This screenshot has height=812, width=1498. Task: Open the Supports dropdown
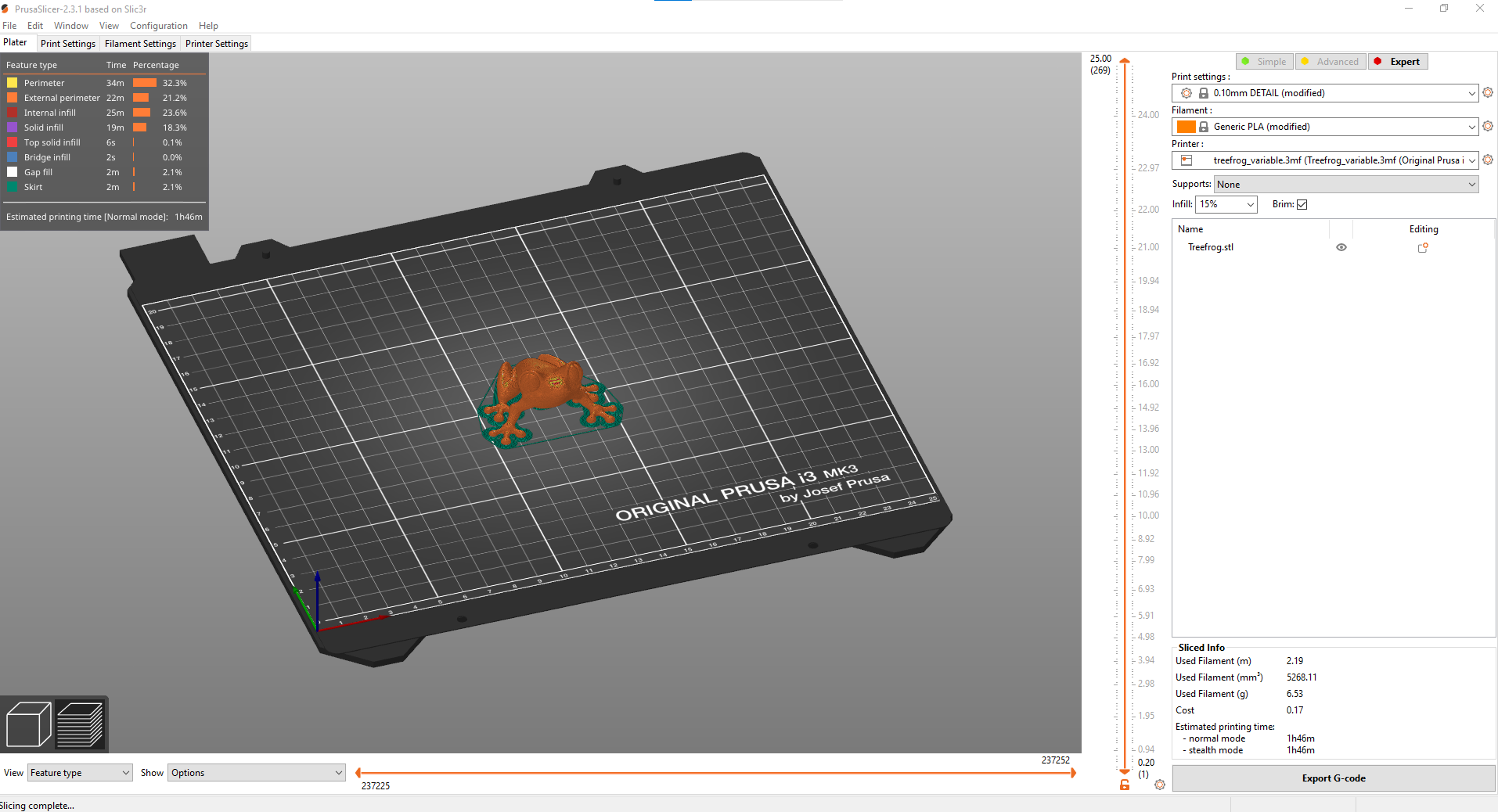(x=1346, y=185)
